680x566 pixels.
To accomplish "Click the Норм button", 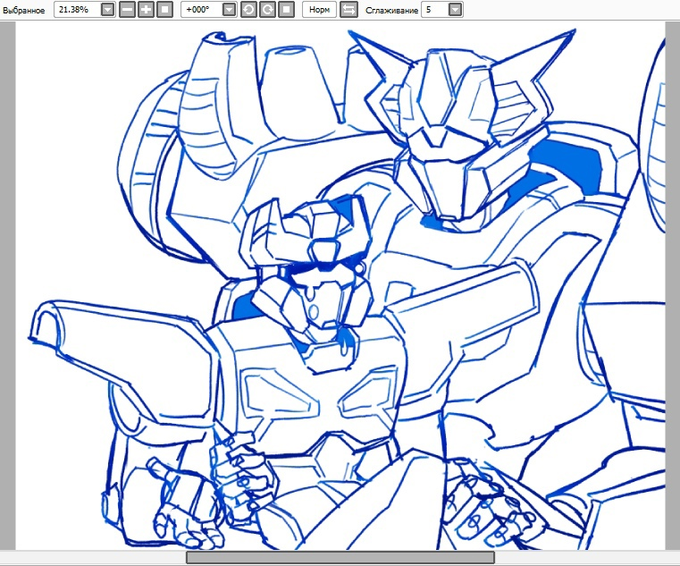I will pos(320,10).
